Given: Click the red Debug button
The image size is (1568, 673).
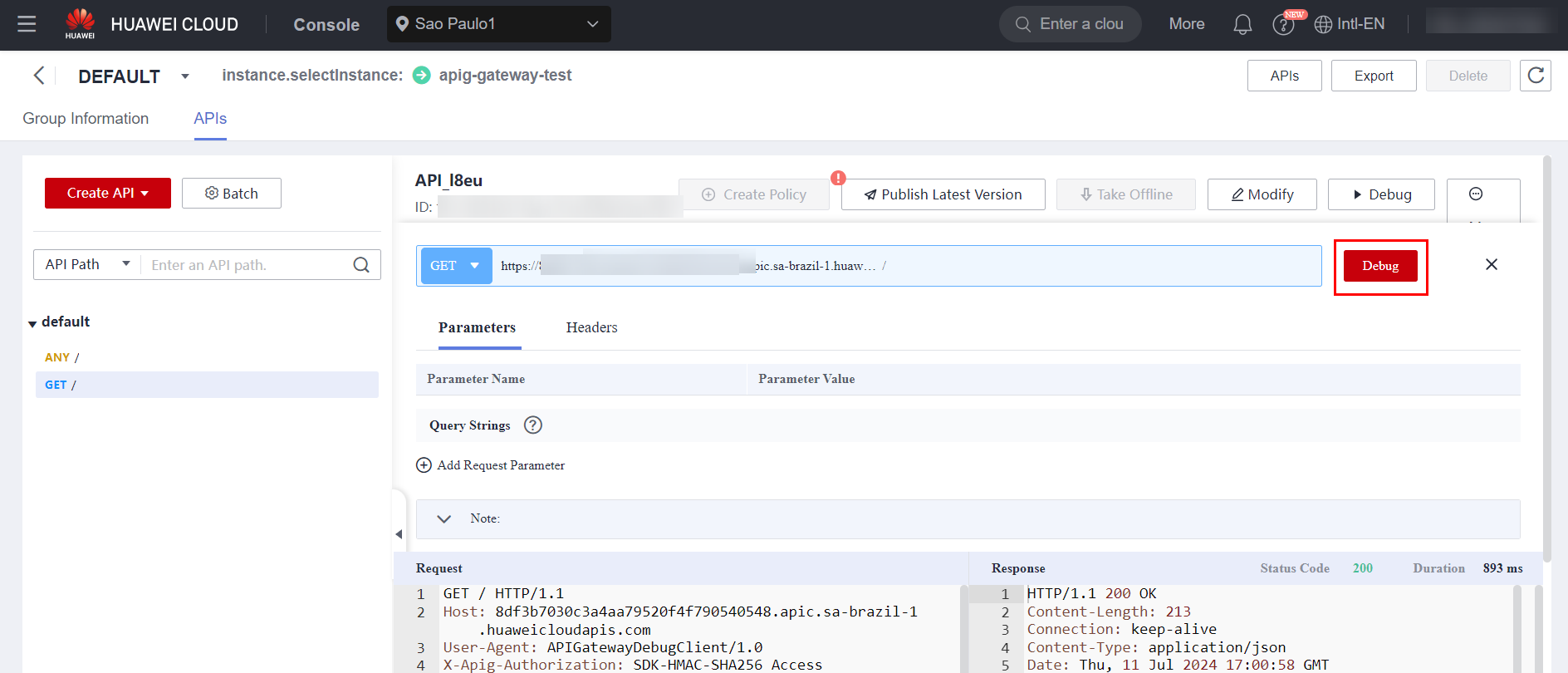Looking at the screenshot, I should [1379, 266].
